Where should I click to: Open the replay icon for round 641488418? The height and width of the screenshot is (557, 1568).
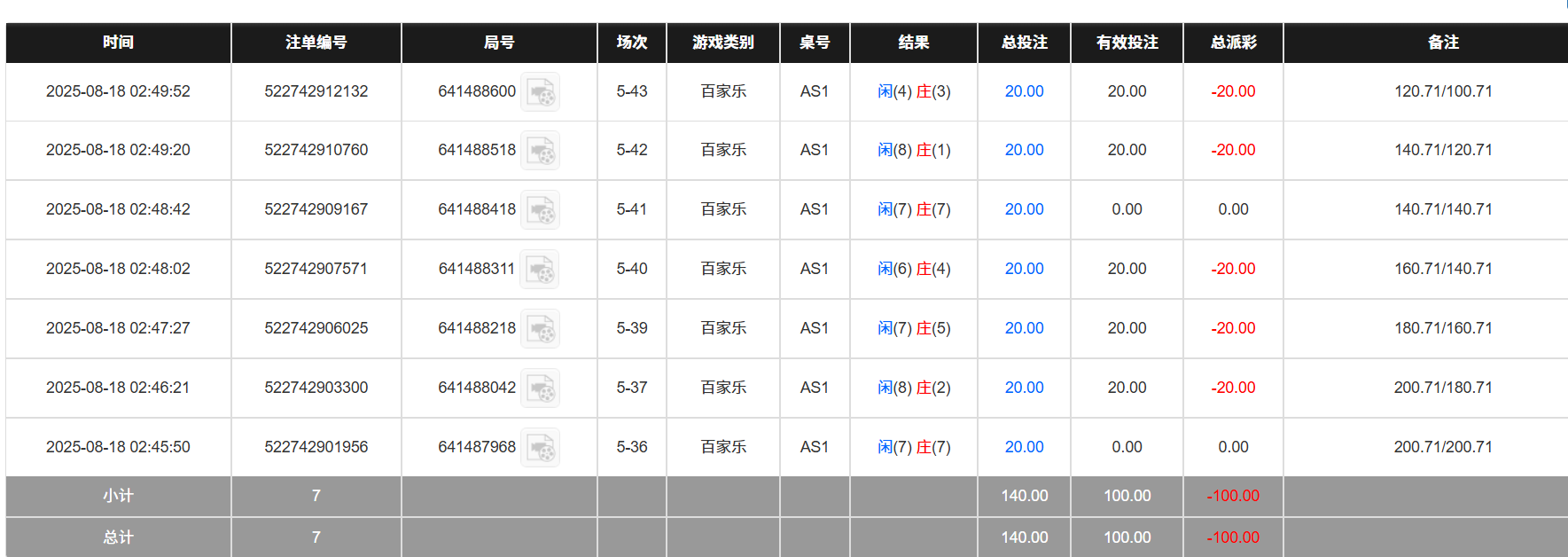click(540, 210)
